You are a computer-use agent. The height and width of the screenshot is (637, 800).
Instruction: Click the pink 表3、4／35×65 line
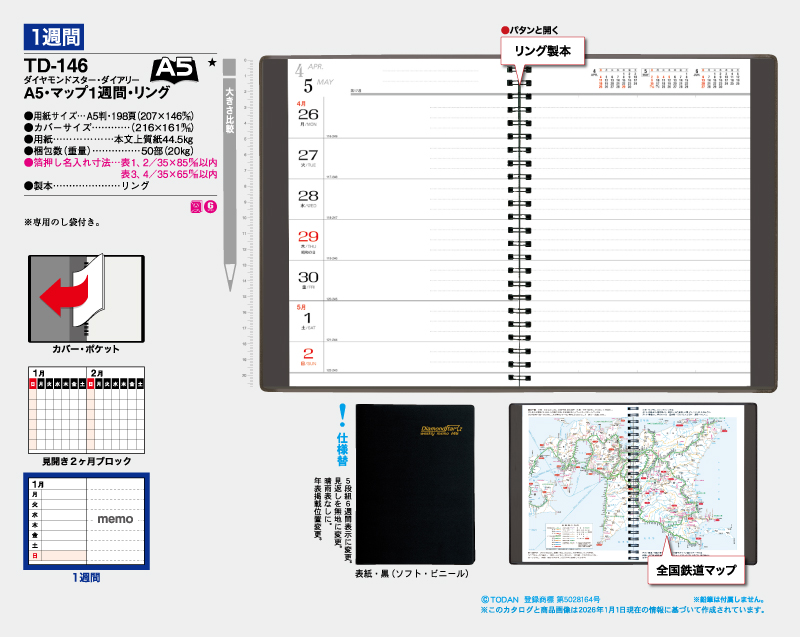click(169, 174)
